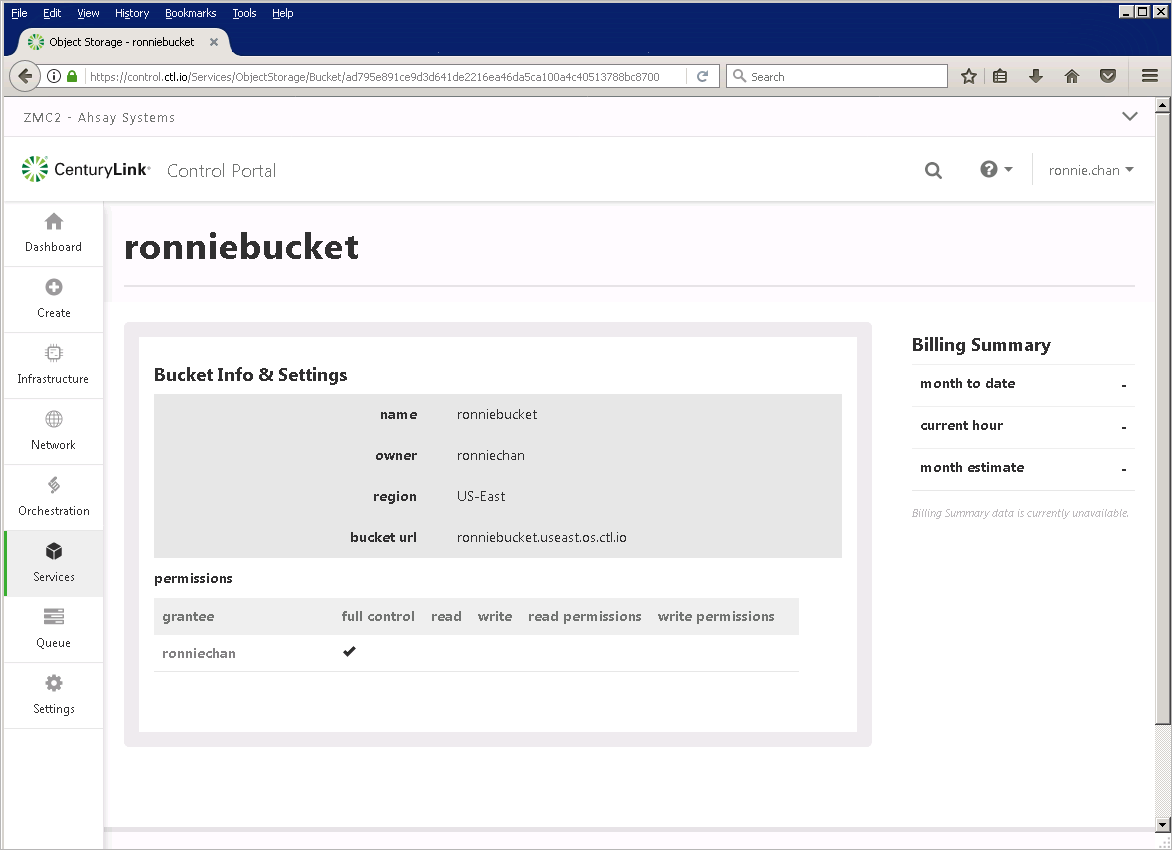Click the 'full control' column header
The image size is (1172, 850).
click(378, 617)
